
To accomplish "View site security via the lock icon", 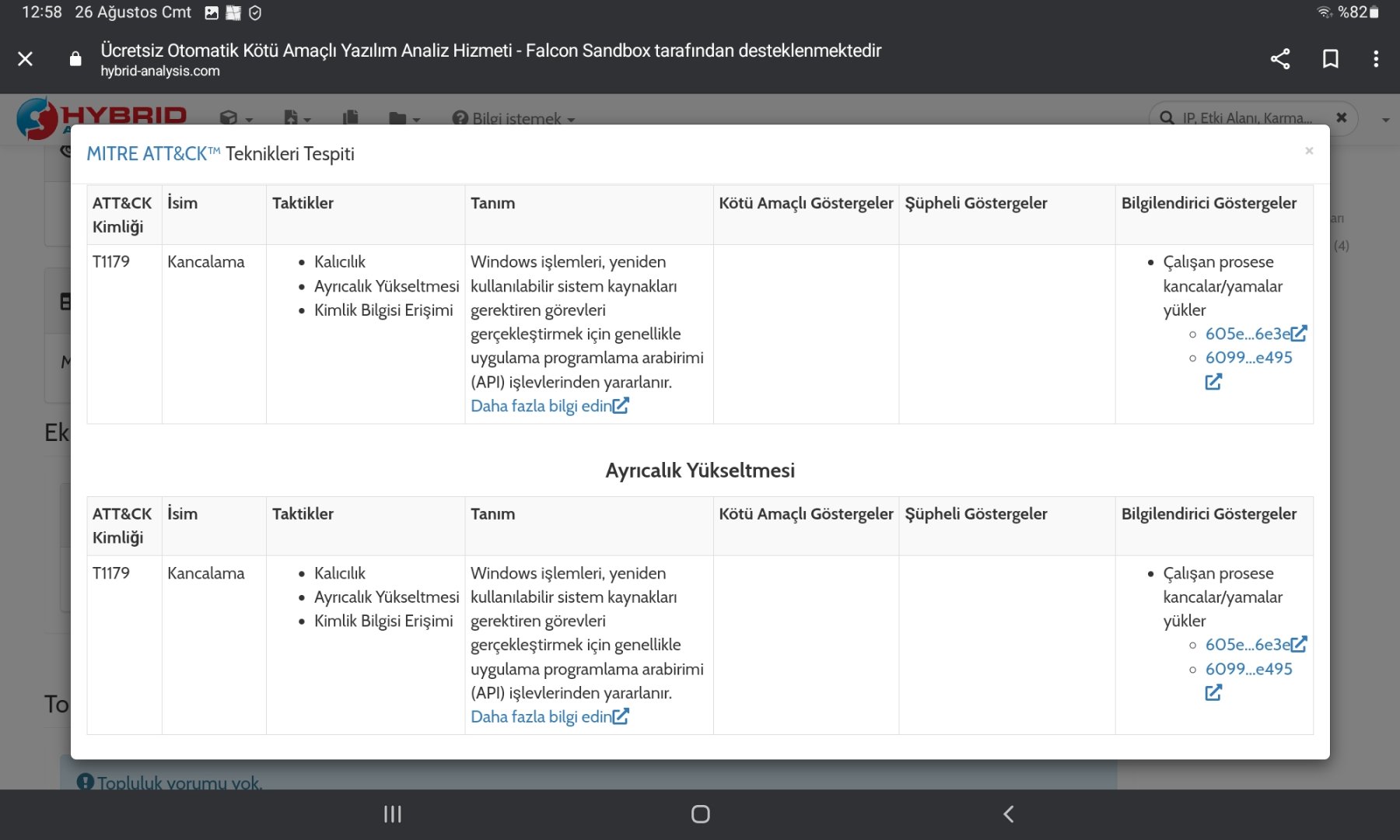I will coord(75,59).
